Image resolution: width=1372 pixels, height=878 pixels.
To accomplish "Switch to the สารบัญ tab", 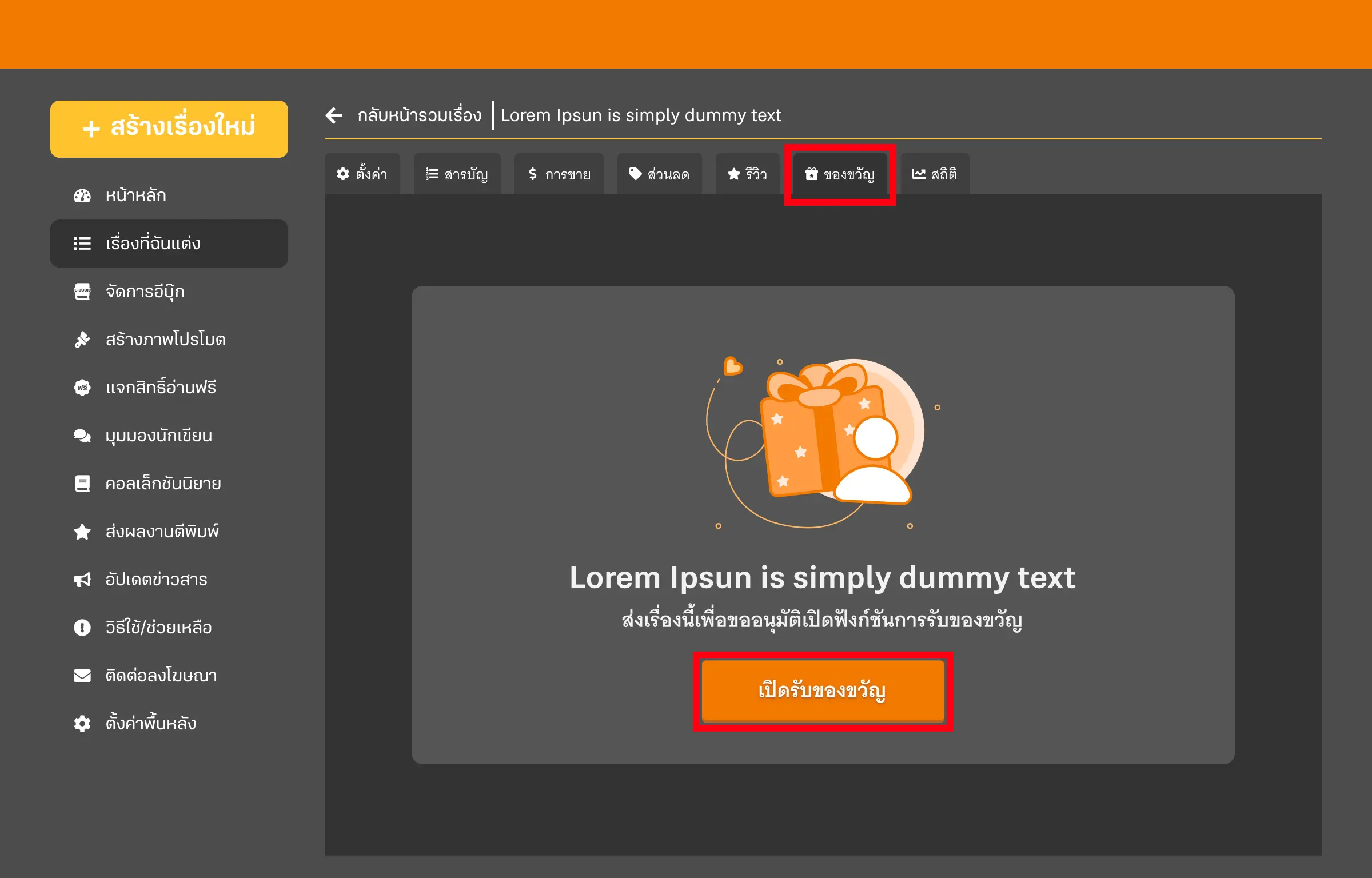I will (x=457, y=174).
